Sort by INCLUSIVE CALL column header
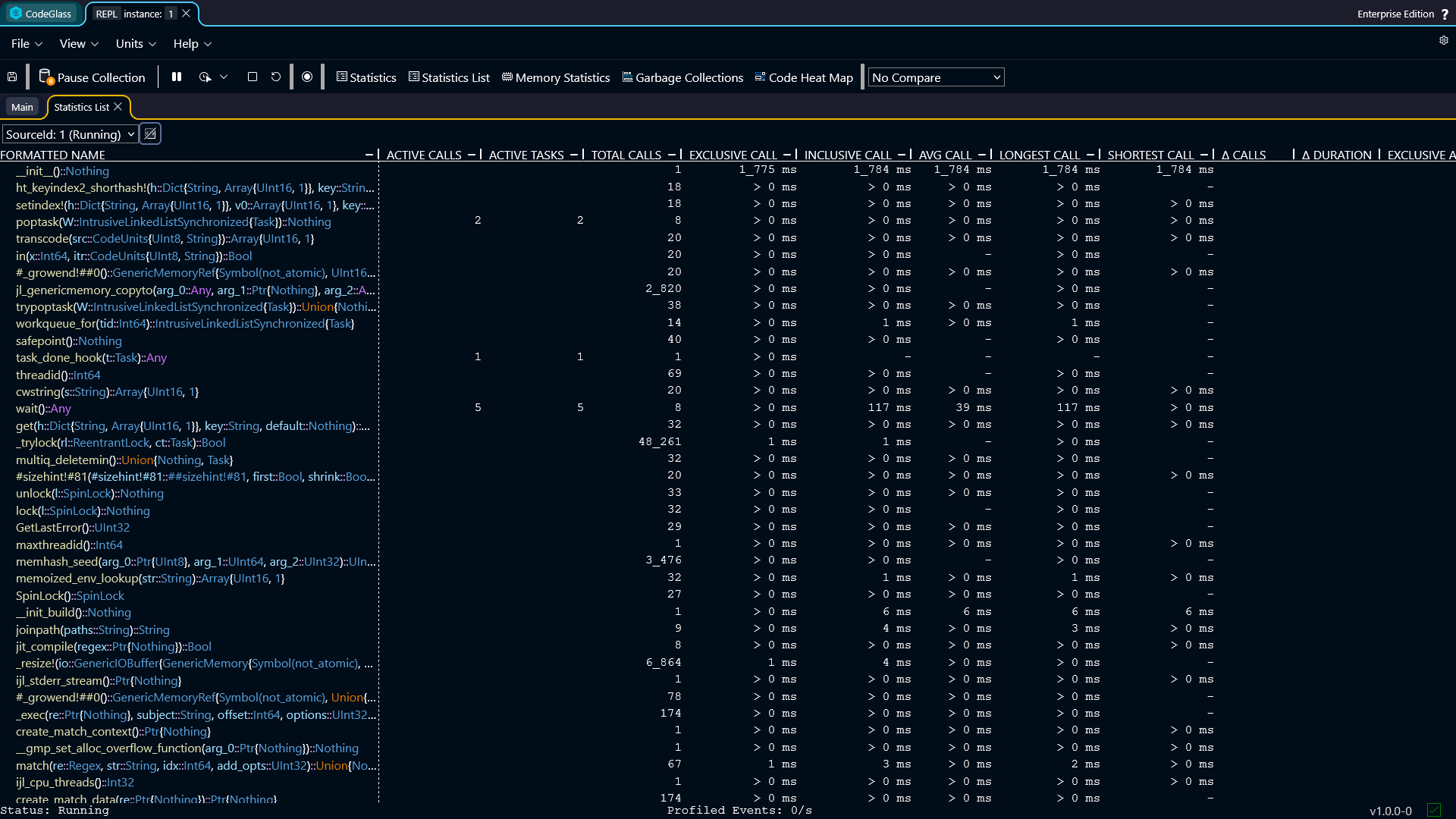 (x=848, y=155)
